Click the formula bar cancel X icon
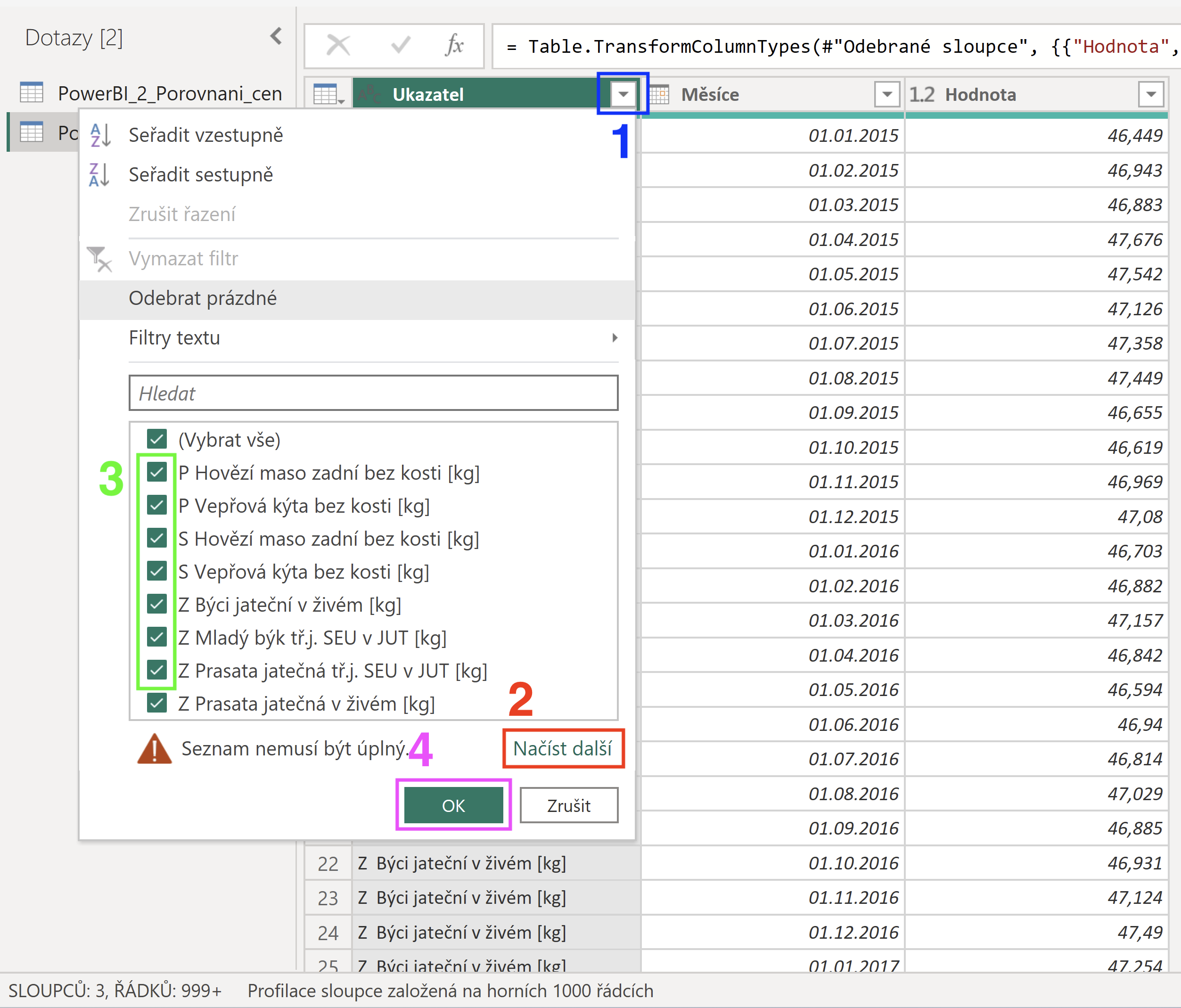Viewport: 1181px width, 1008px height. [x=338, y=45]
